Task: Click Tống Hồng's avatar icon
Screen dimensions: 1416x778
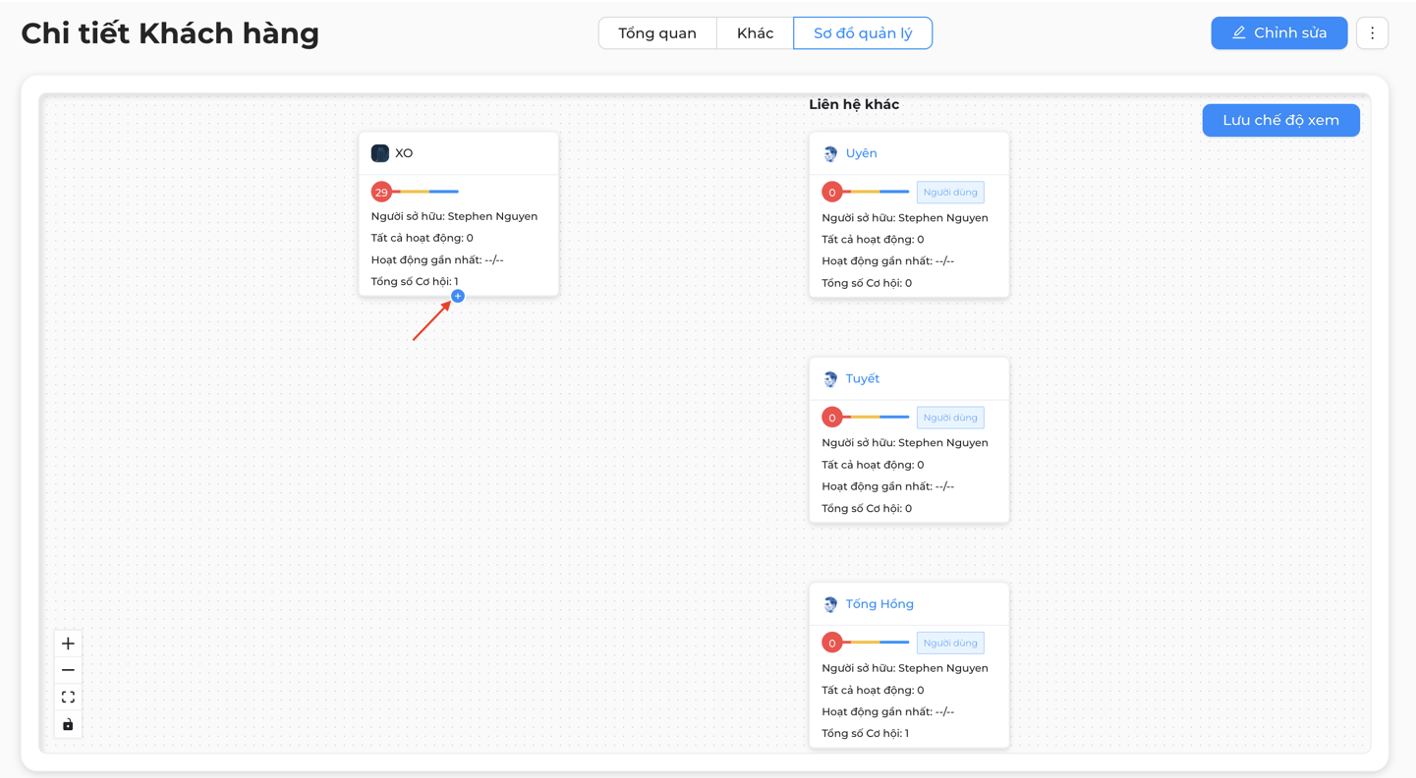Action: pyautogui.click(x=830, y=604)
